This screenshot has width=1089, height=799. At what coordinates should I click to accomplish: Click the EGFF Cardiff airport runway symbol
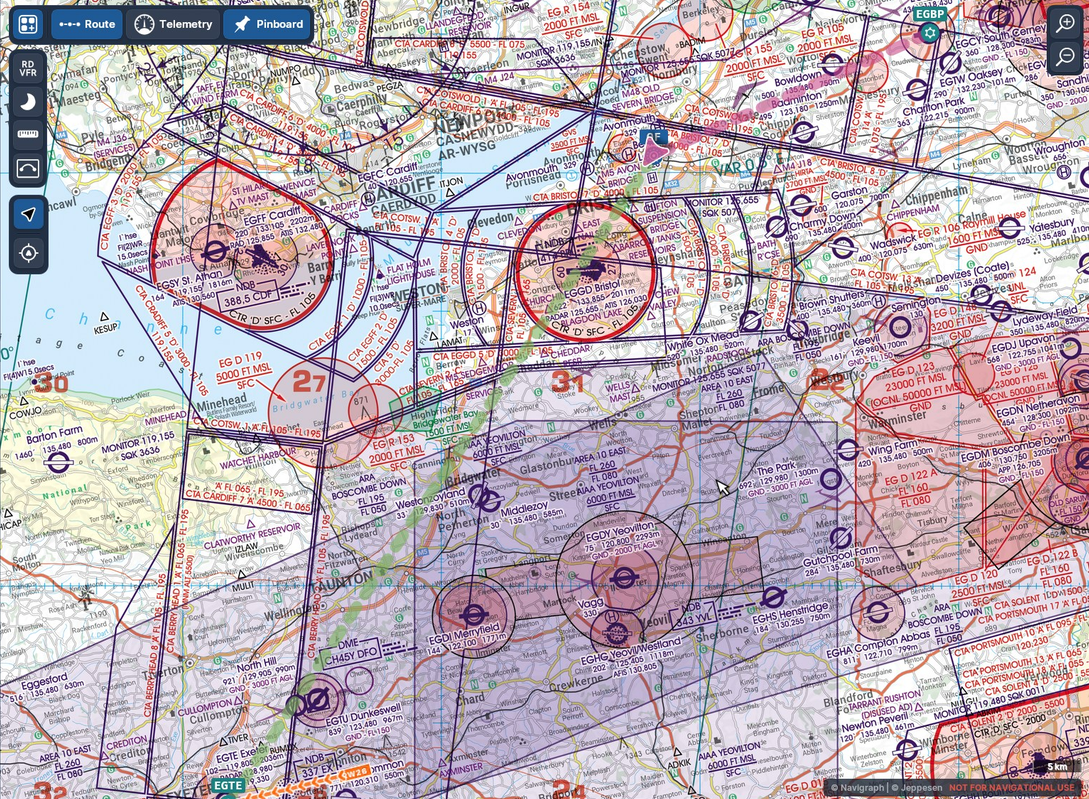264,259
